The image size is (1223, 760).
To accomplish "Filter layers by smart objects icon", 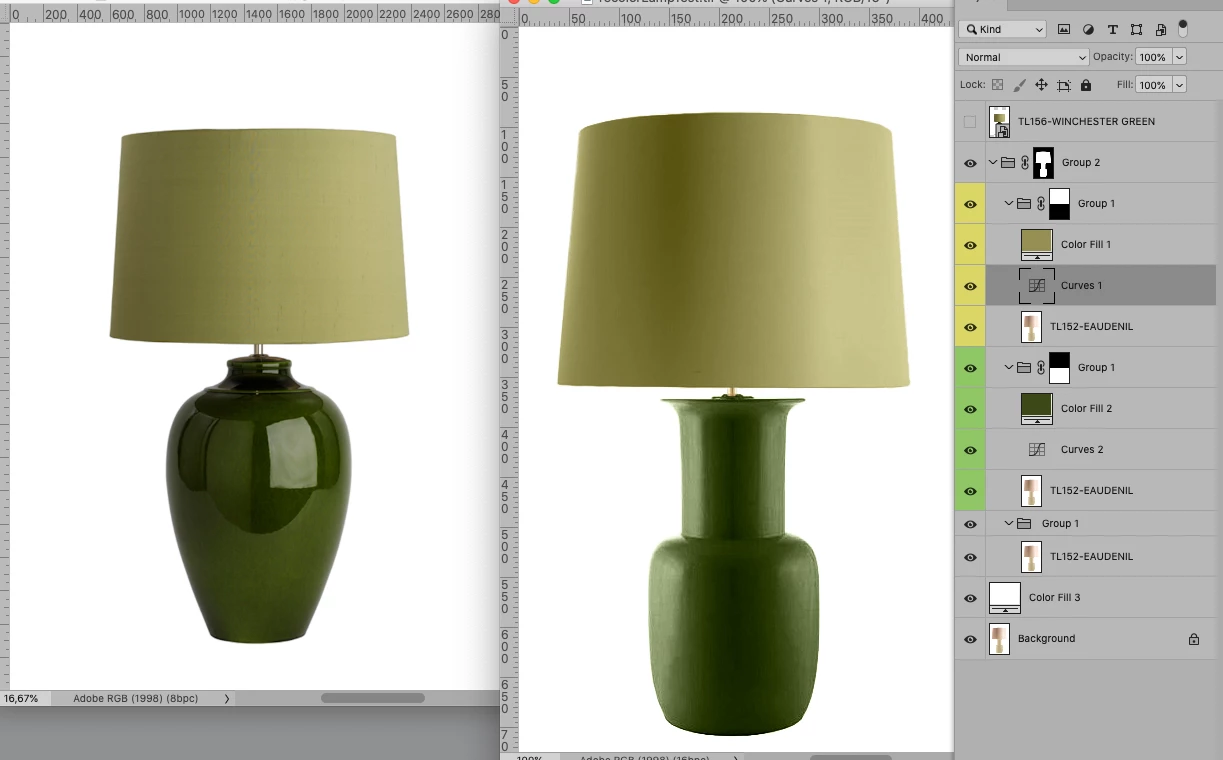I will coord(1160,30).
